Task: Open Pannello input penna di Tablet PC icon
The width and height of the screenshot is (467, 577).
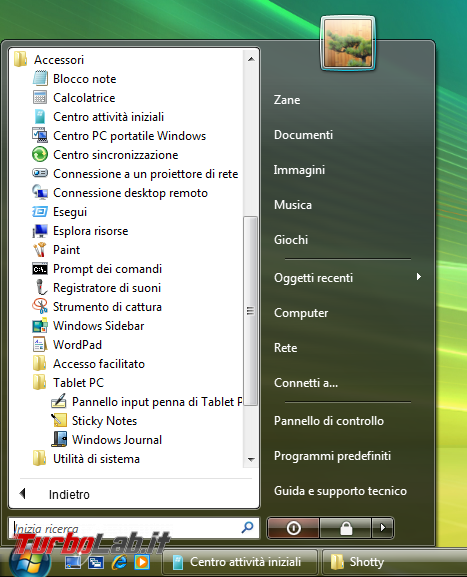Action: pos(59,401)
